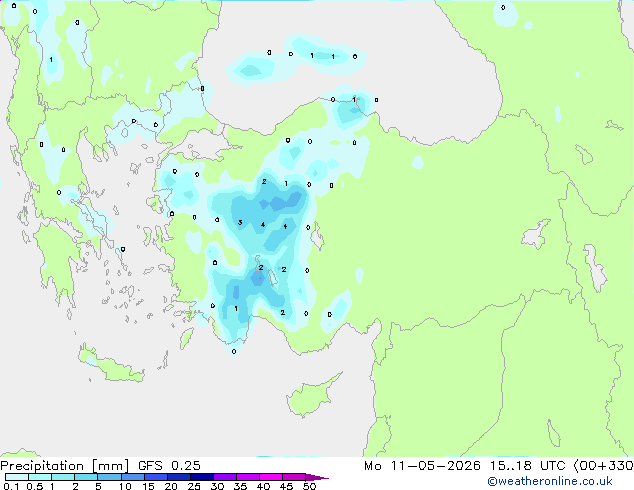Click the forecast offset '(00+330' text
Image resolution: width=634 pixels, height=490 pixels.
coord(603,466)
